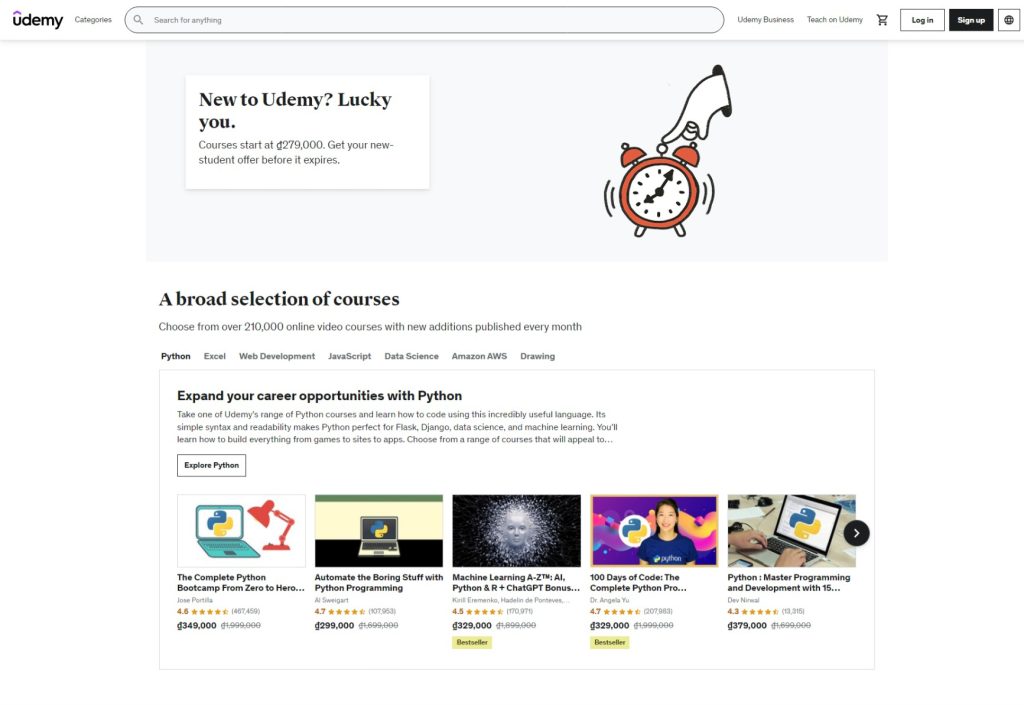The height and width of the screenshot is (705, 1024).
Task: Open the Udemy Business link
Action: pos(765,20)
